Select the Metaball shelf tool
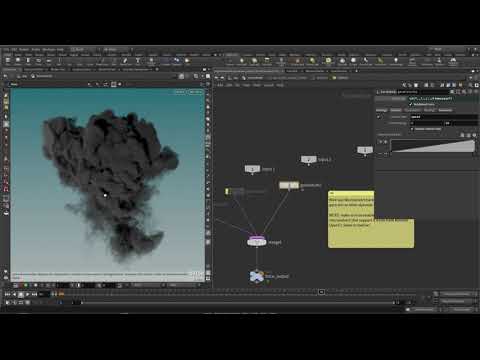 tap(176, 61)
